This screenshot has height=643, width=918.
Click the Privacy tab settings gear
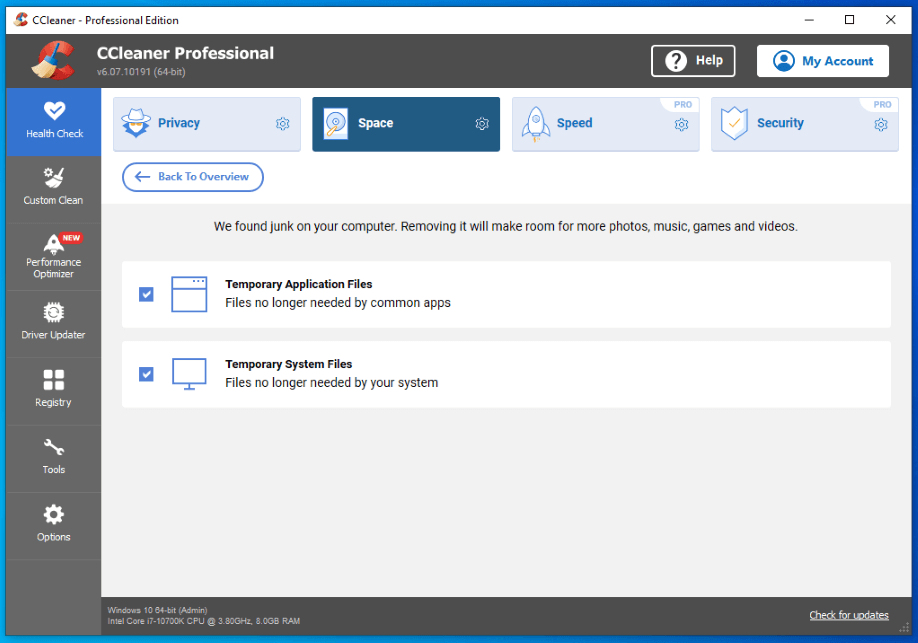[x=282, y=124]
